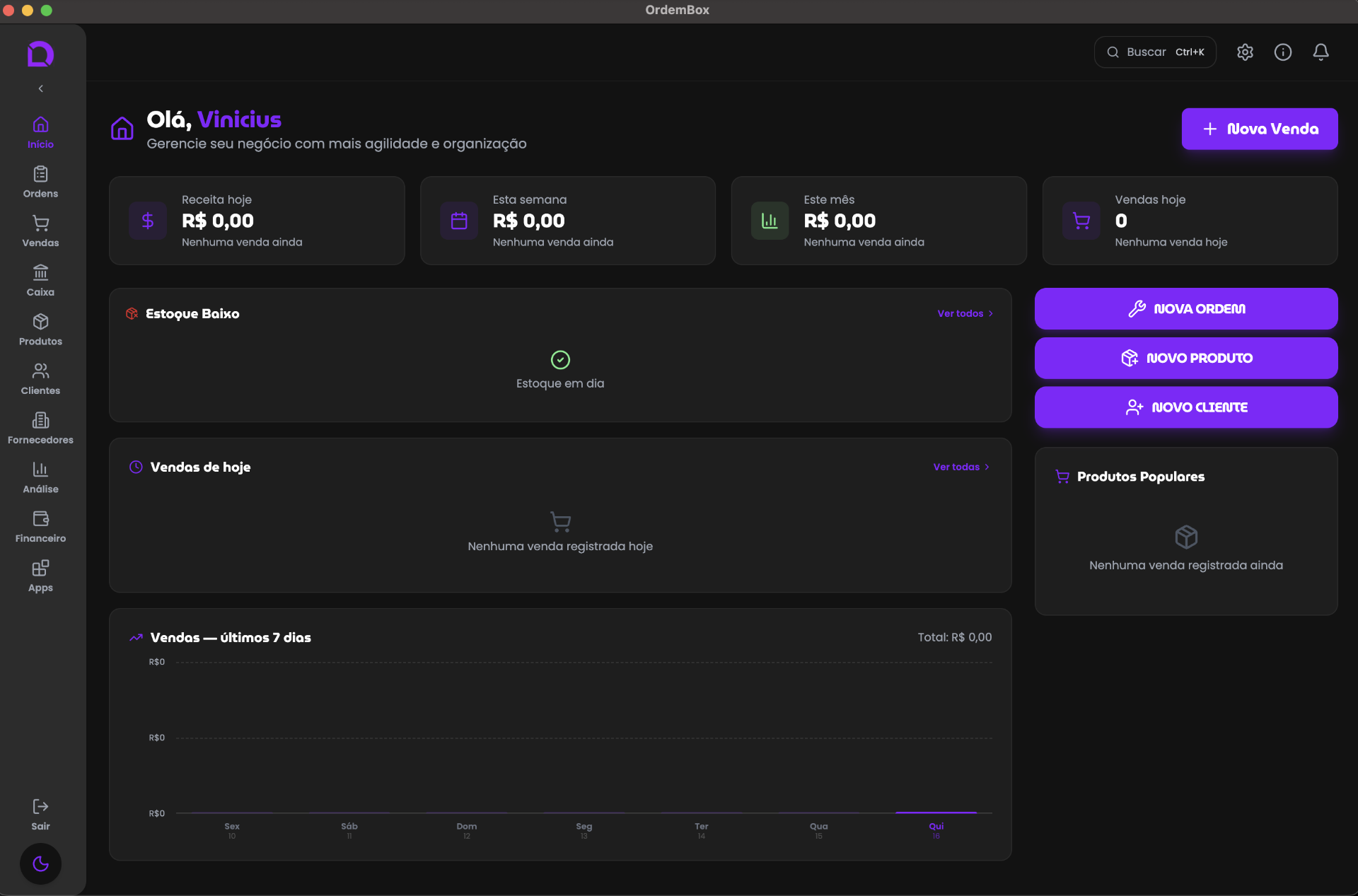Open the Apps section

point(40,577)
